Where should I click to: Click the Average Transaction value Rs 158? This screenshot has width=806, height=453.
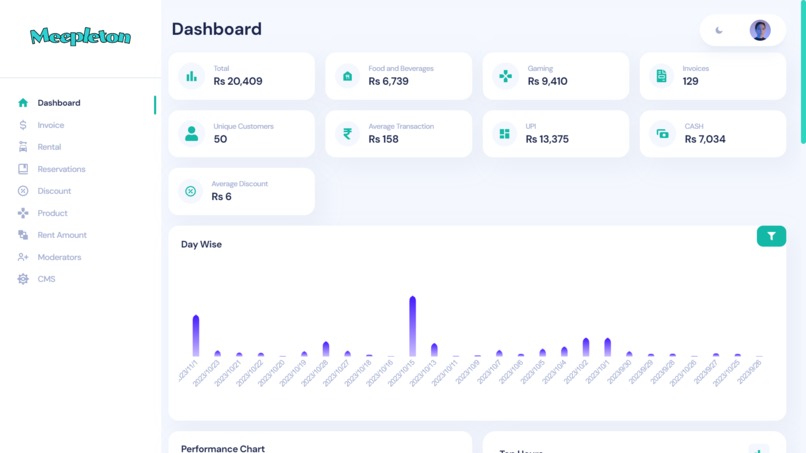[x=383, y=139]
